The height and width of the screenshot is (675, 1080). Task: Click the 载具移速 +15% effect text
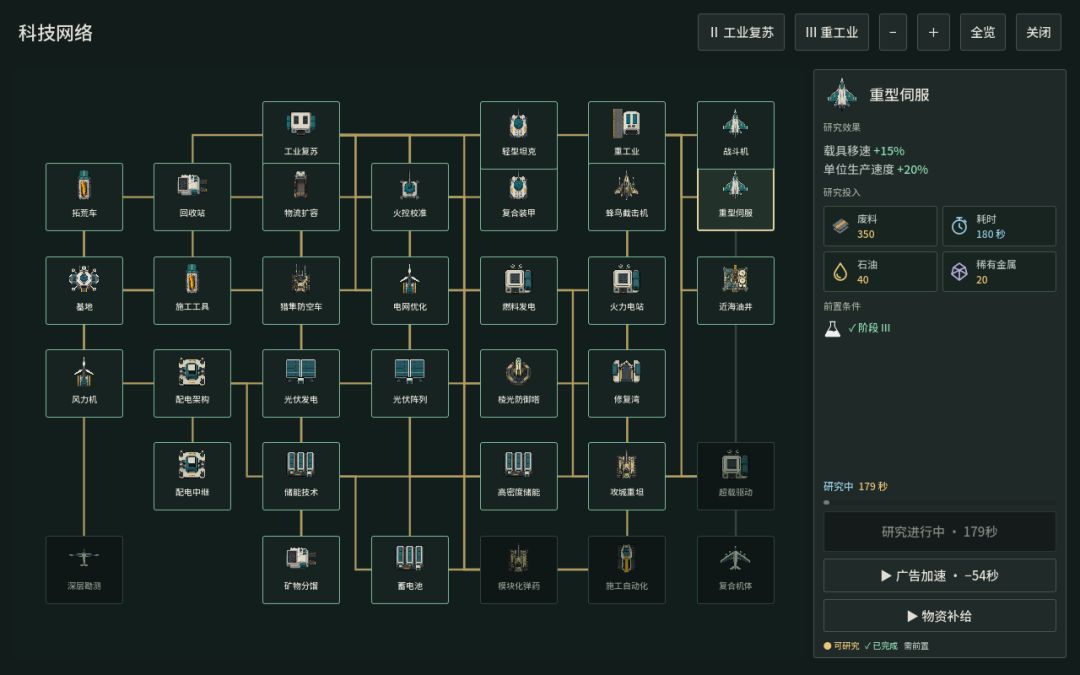[x=864, y=151]
